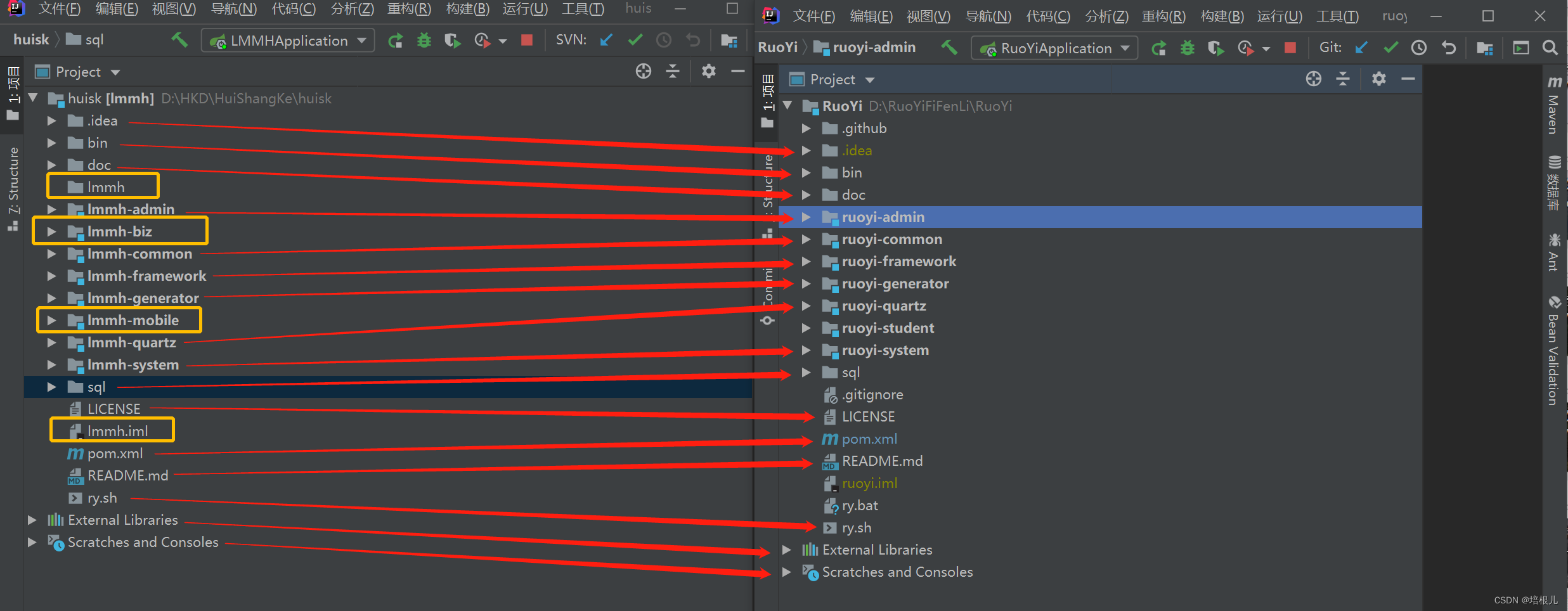Open Ant tool window tab
Image resolution: width=1568 pixels, height=611 pixels.
[1553, 252]
